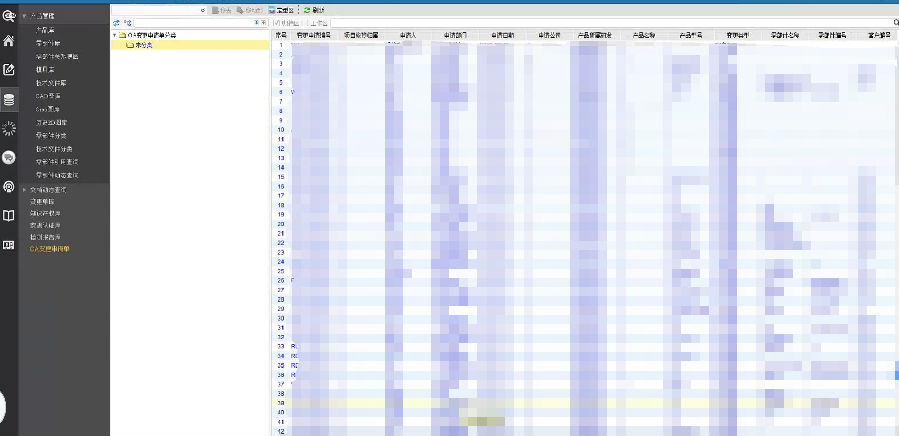Select table row number 33
Viewport: 899px width, 436px height.
583,347
